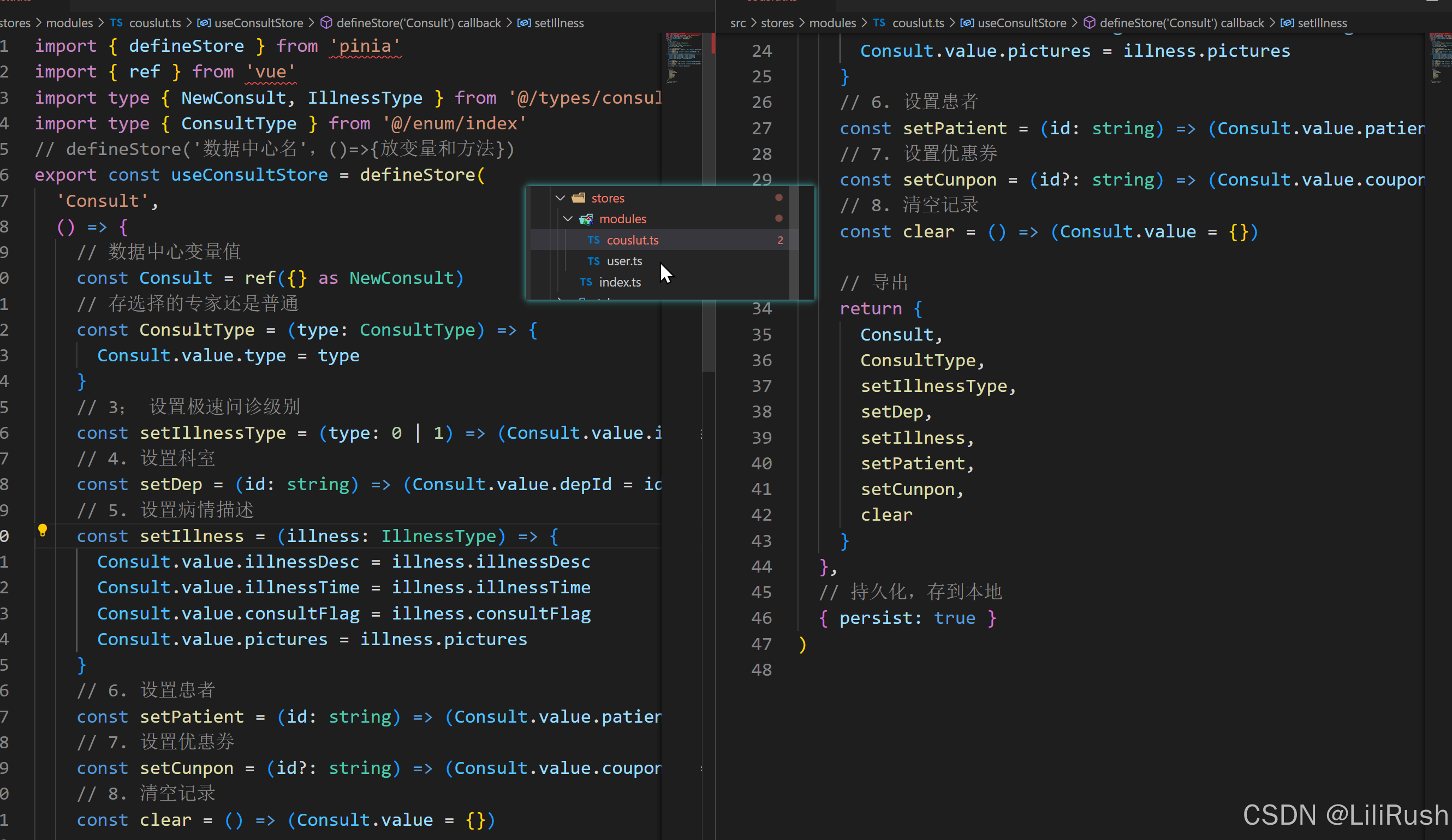Click the TS icon next to index.ts
1452x840 pixels.
(x=586, y=282)
